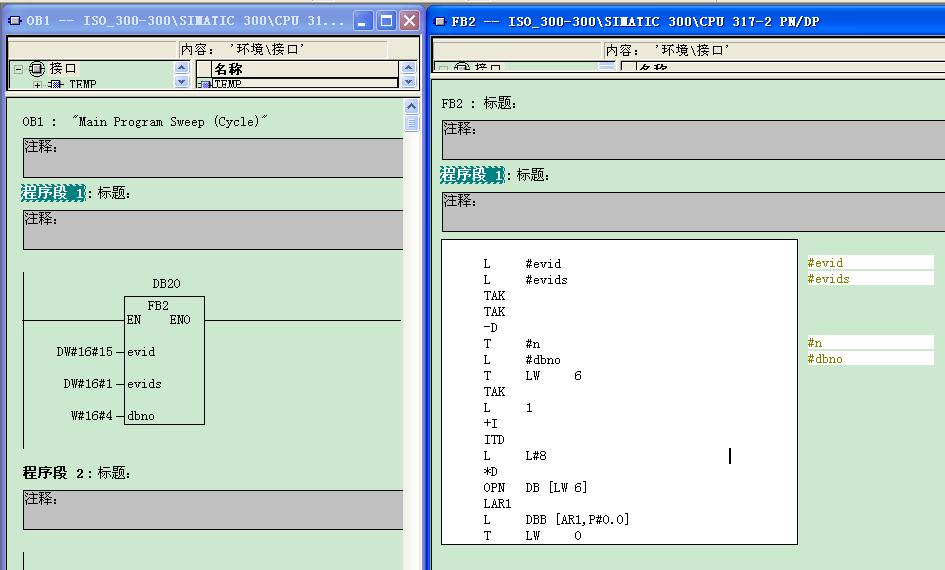945x570 pixels.
Task: Click the EN input of FB2 box
Action: pos(134,320)
